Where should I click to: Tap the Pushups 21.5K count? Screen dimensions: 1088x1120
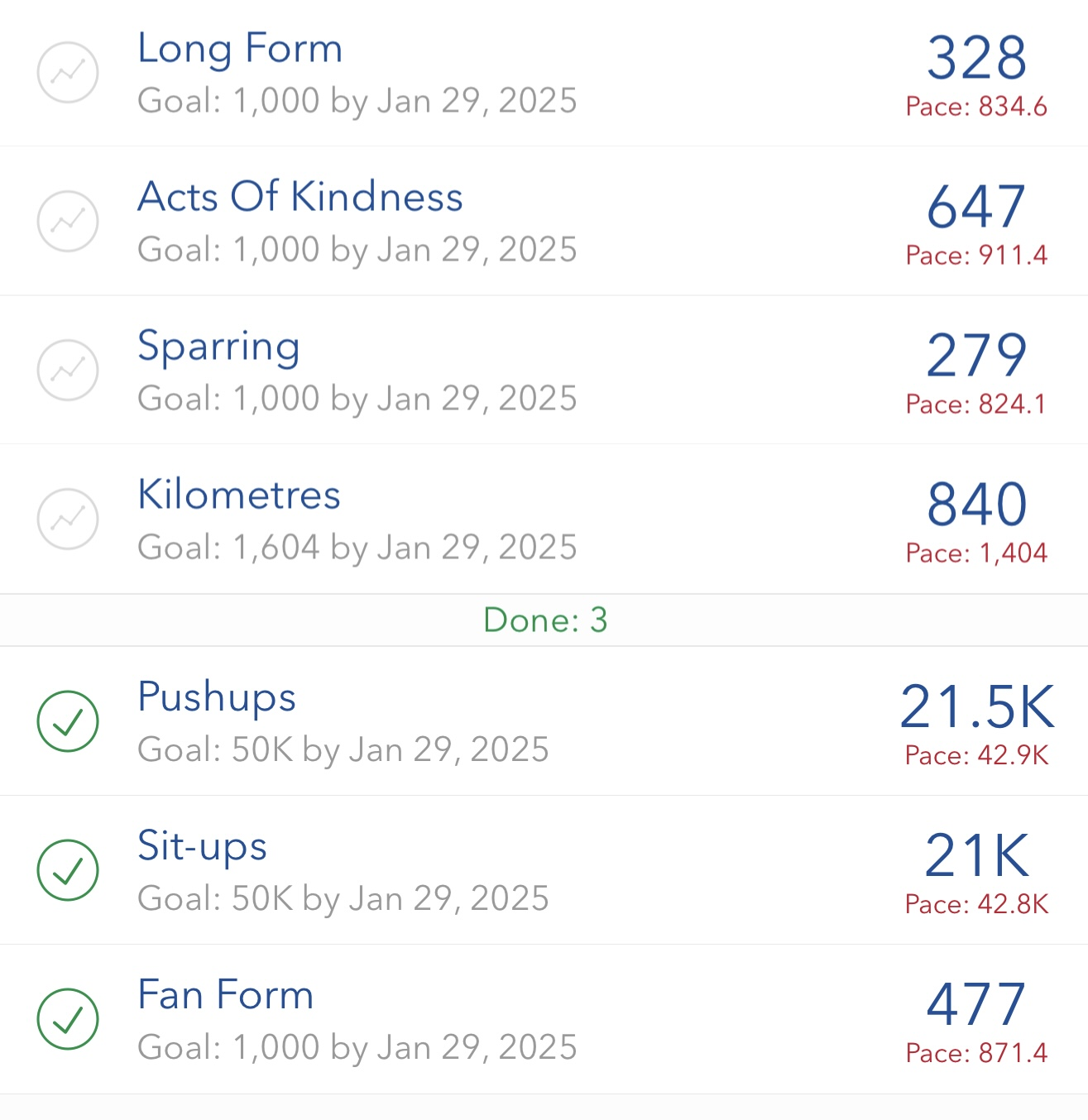[x=977, y=707]
